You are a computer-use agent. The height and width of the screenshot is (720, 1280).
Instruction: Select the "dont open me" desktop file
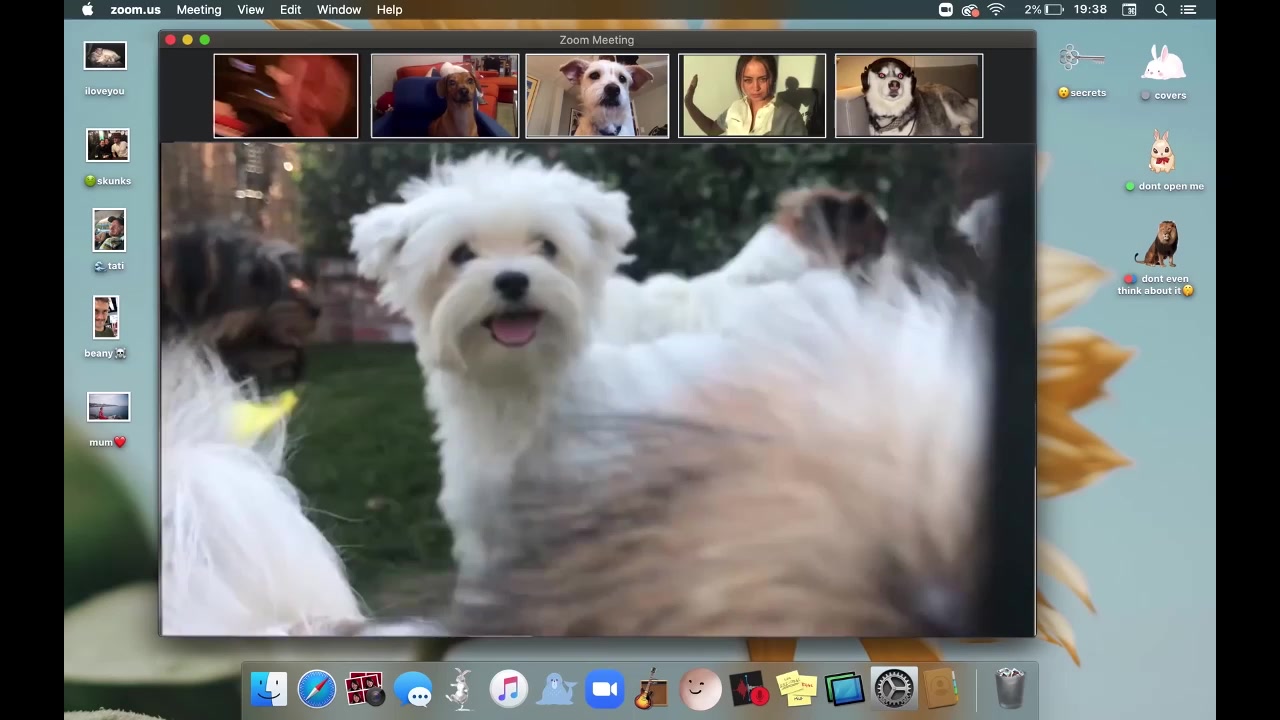pos(1162,155)
